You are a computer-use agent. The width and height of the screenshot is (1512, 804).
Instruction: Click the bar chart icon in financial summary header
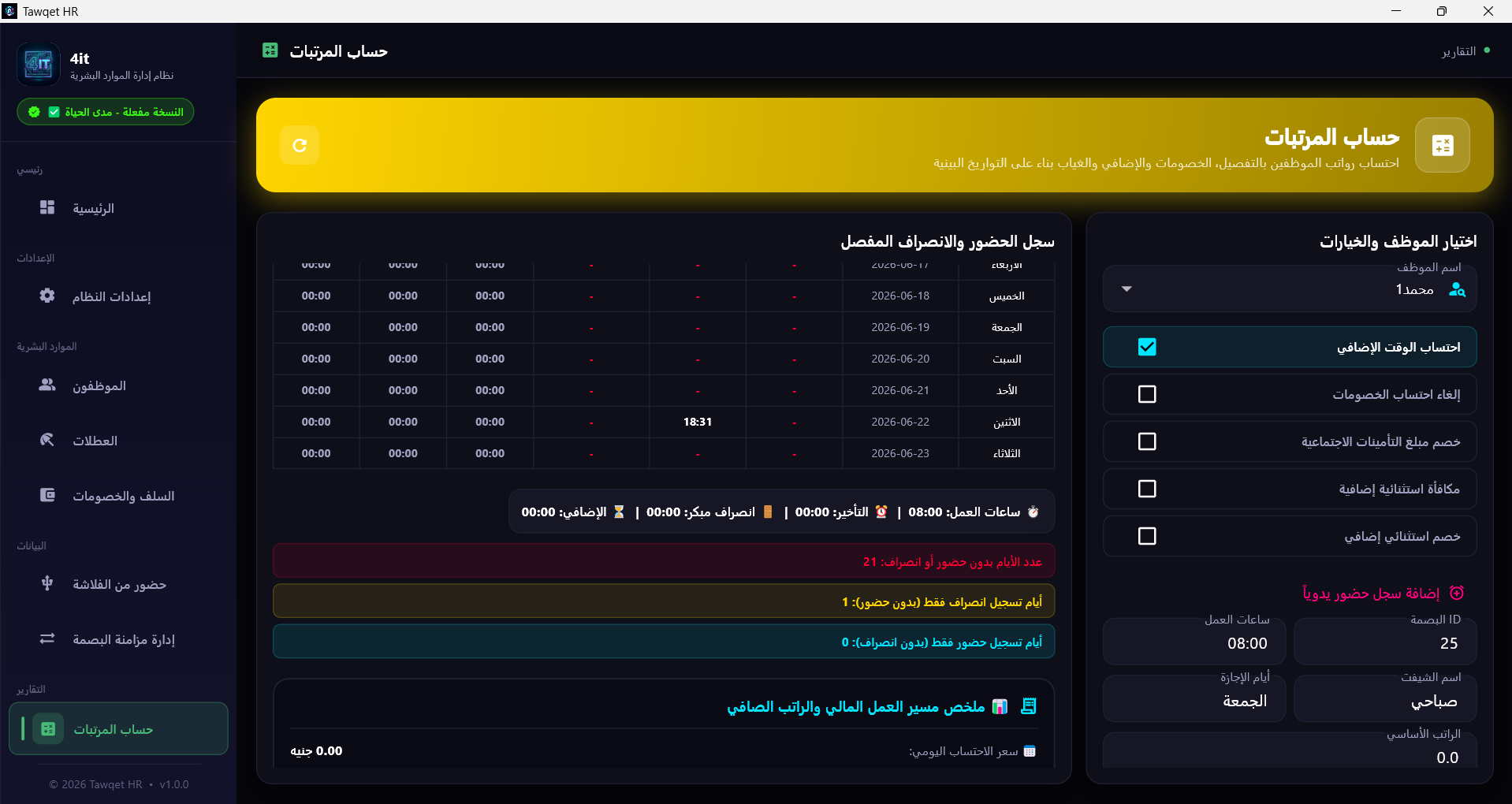click(1000, 706)
